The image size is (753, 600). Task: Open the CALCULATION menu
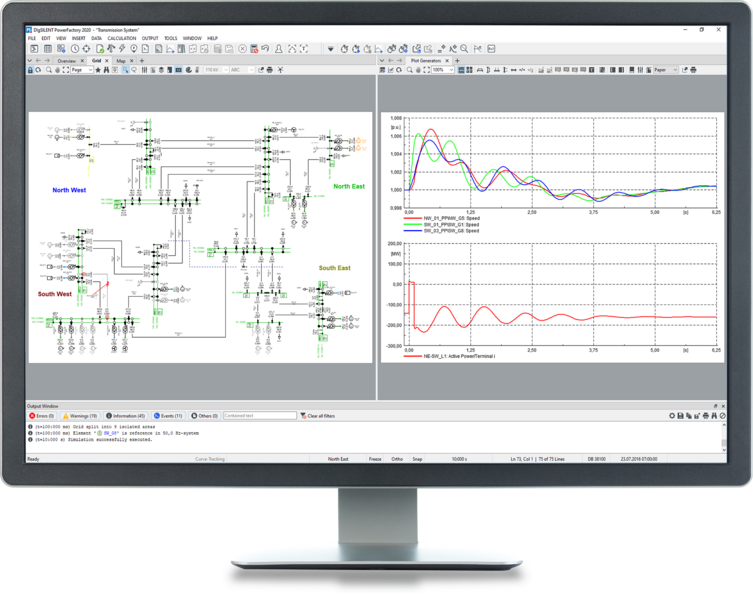pos(121,38)
